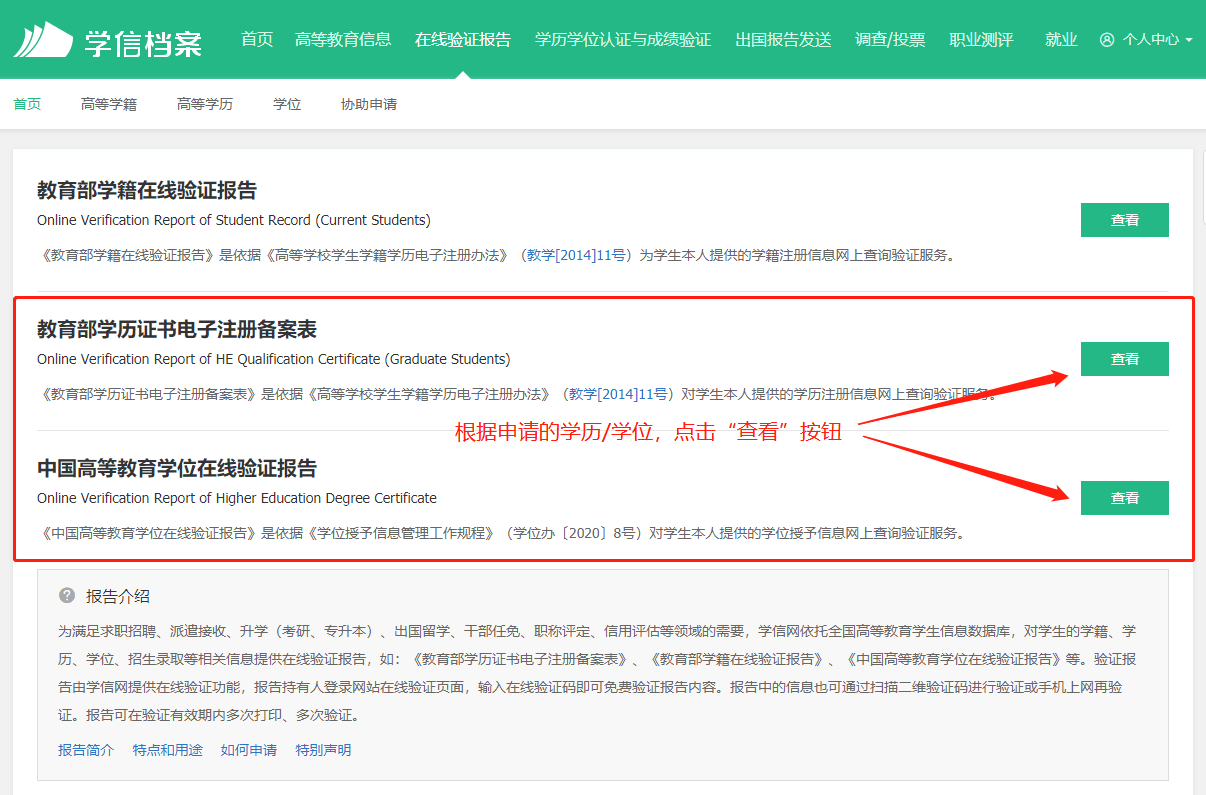1206x795 pixels.
Task: Select the 学位 tab
Action: tap(287, 103)
